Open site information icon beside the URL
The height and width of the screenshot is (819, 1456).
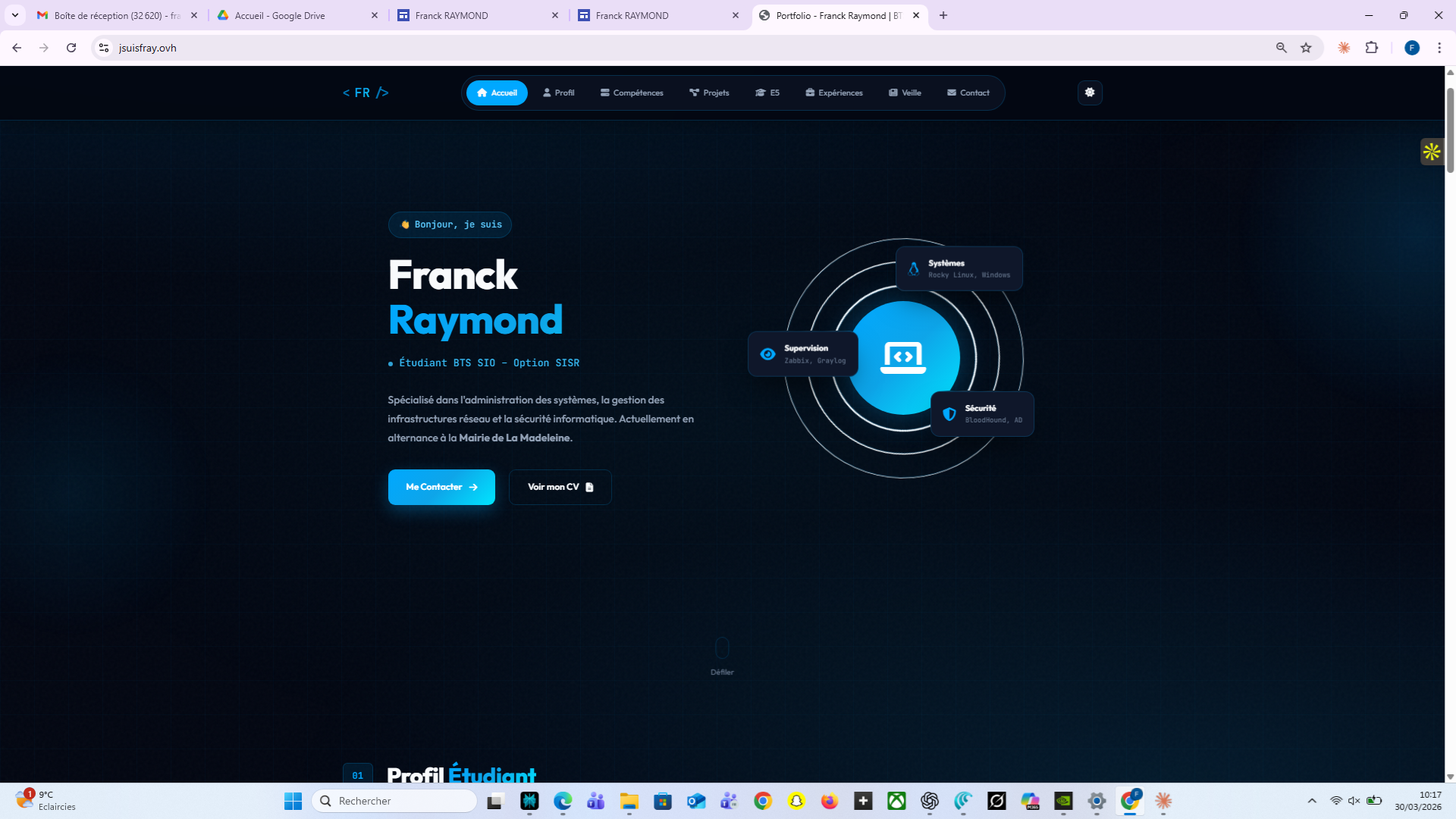[x=103, y=47]
